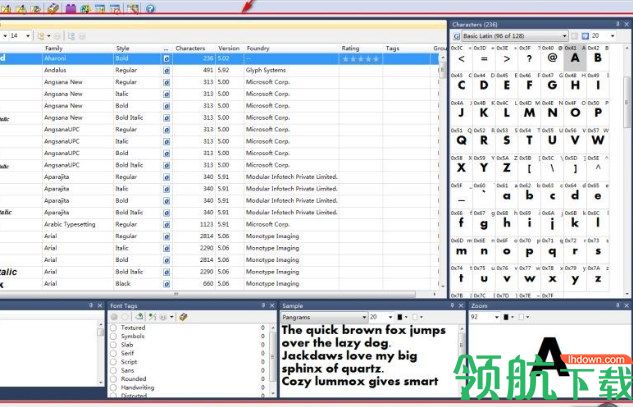Open the Zoom panel text color dropdown arrow
Viewport: 633px width, 407px height.
pyautogui.click(x=513, y=317)
